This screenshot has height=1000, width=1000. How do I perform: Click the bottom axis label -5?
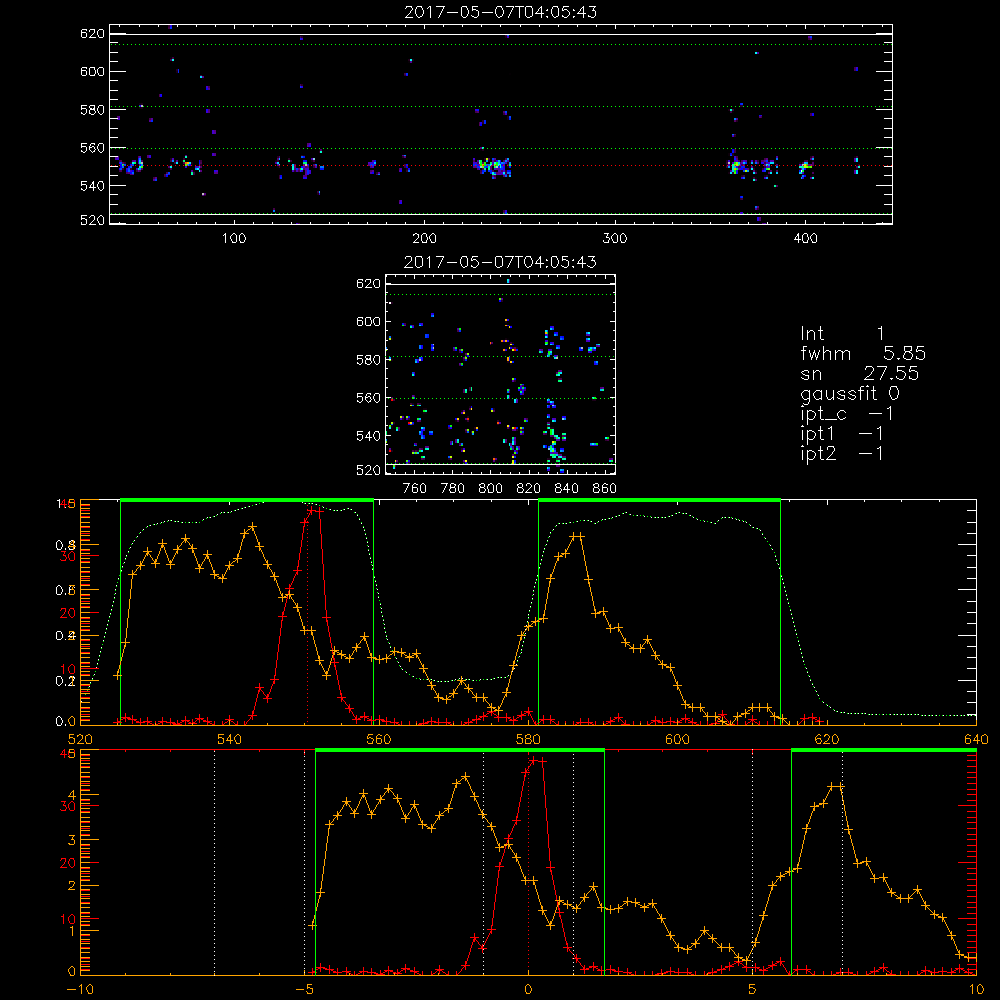(305, 990)
